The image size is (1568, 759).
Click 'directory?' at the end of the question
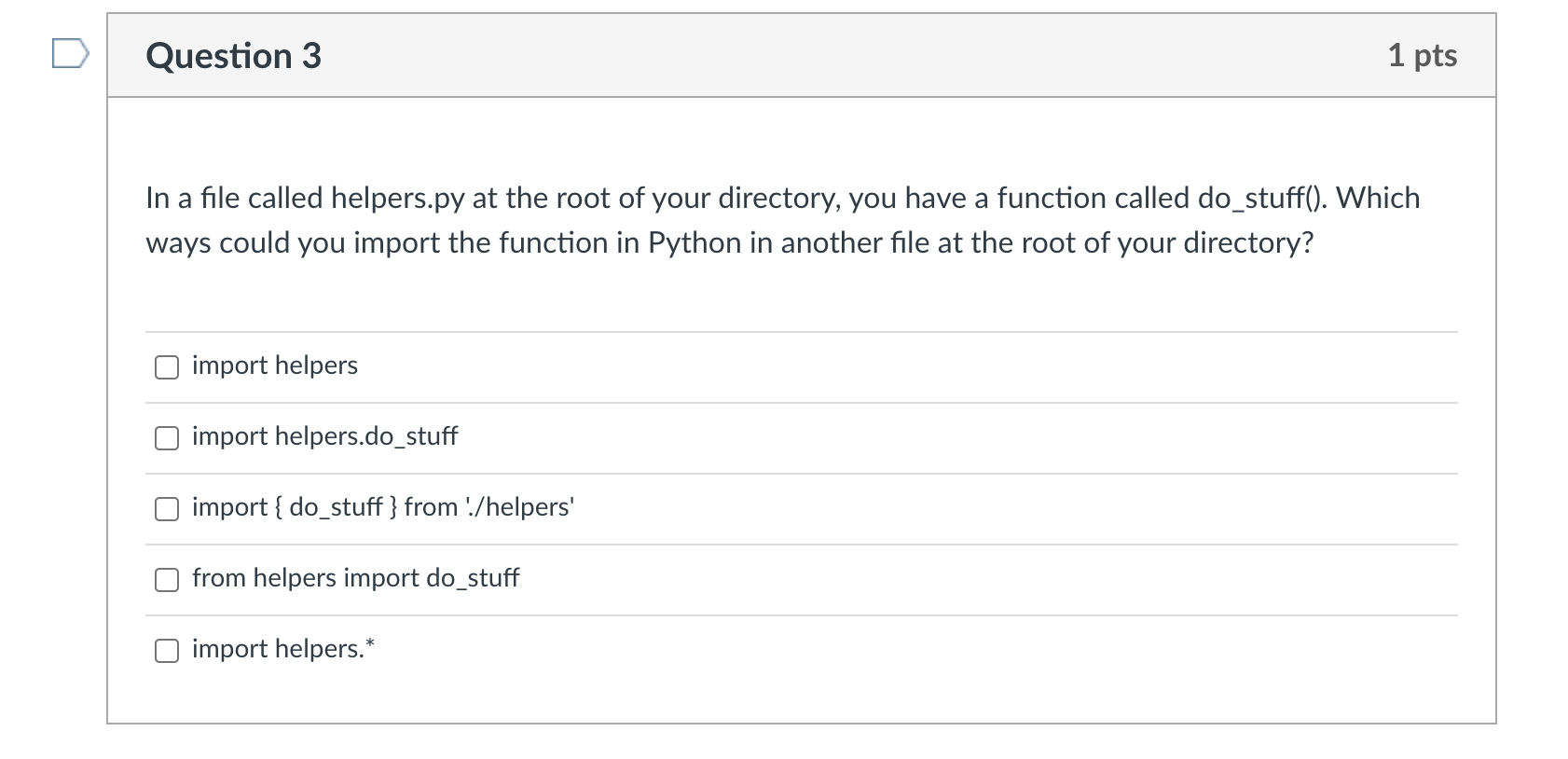(x=1248, y=243)
